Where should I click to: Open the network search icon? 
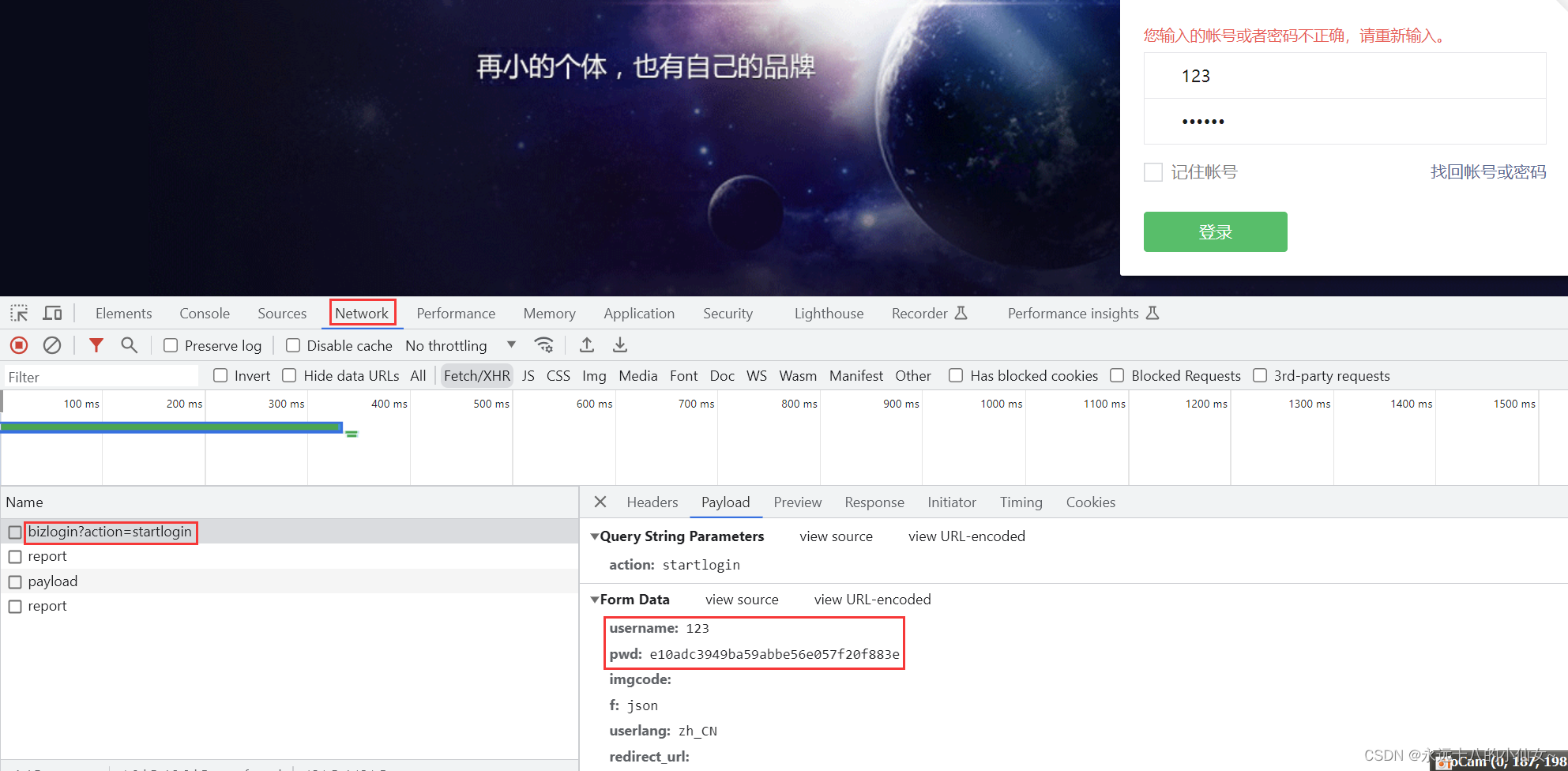(x=130, y=345)
